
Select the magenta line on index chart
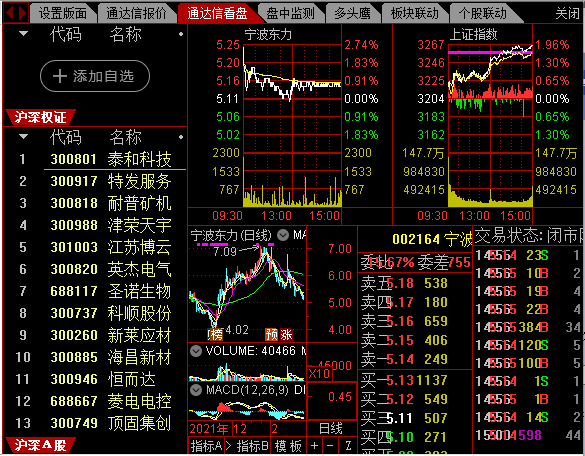[x=490, y=53]
